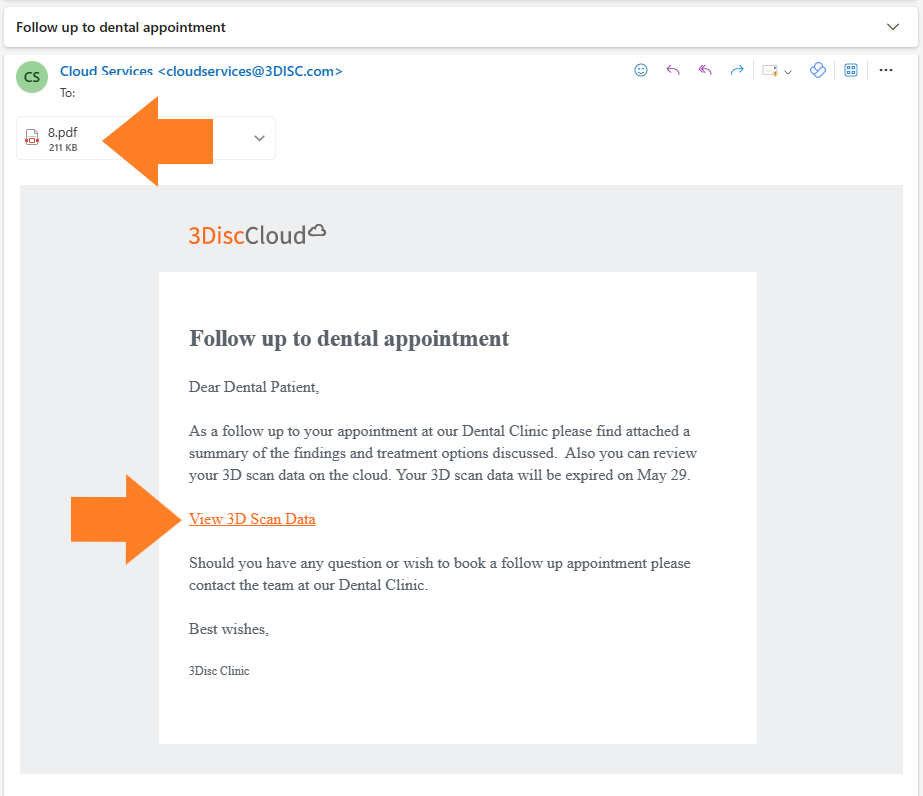React to the message with emoji icon
This screenshot has width=923, height=796.
[x=640, y=70]
